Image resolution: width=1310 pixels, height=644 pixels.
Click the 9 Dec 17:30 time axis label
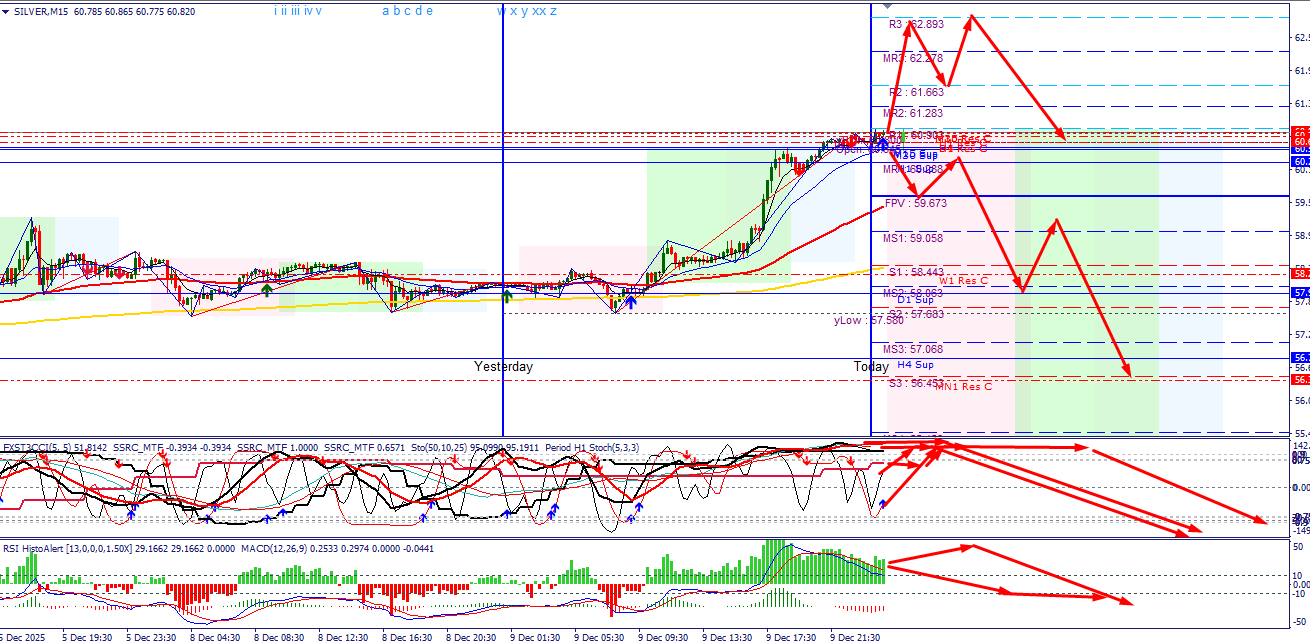[x=791, y=636]
